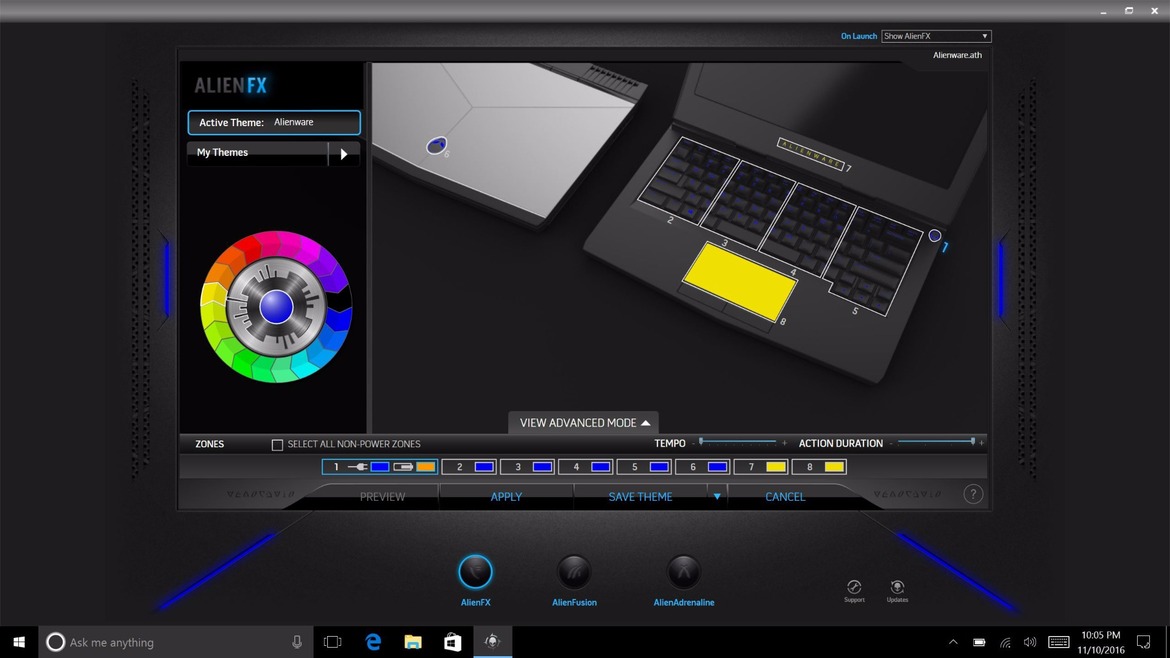Click the Action Duration plus button
The image size is (1170, 658).
(x=981, y=443)
